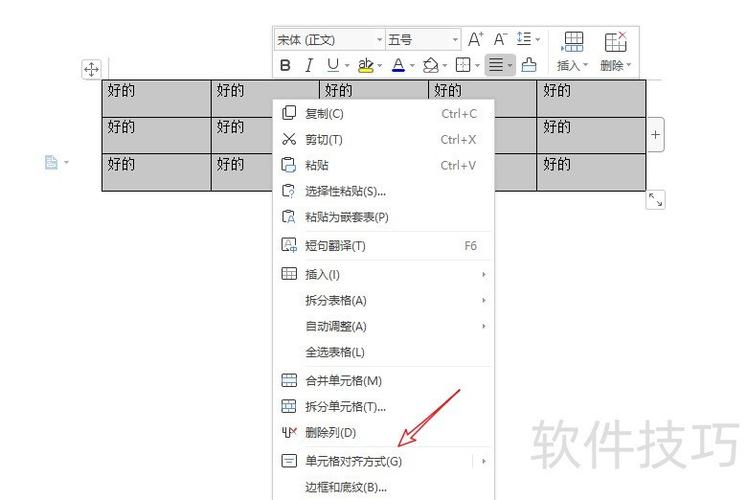Choose 粘贴为嵌套表(P) menu entry
The height and width of the screenshot is (500, 747).
tap(384, 217)
